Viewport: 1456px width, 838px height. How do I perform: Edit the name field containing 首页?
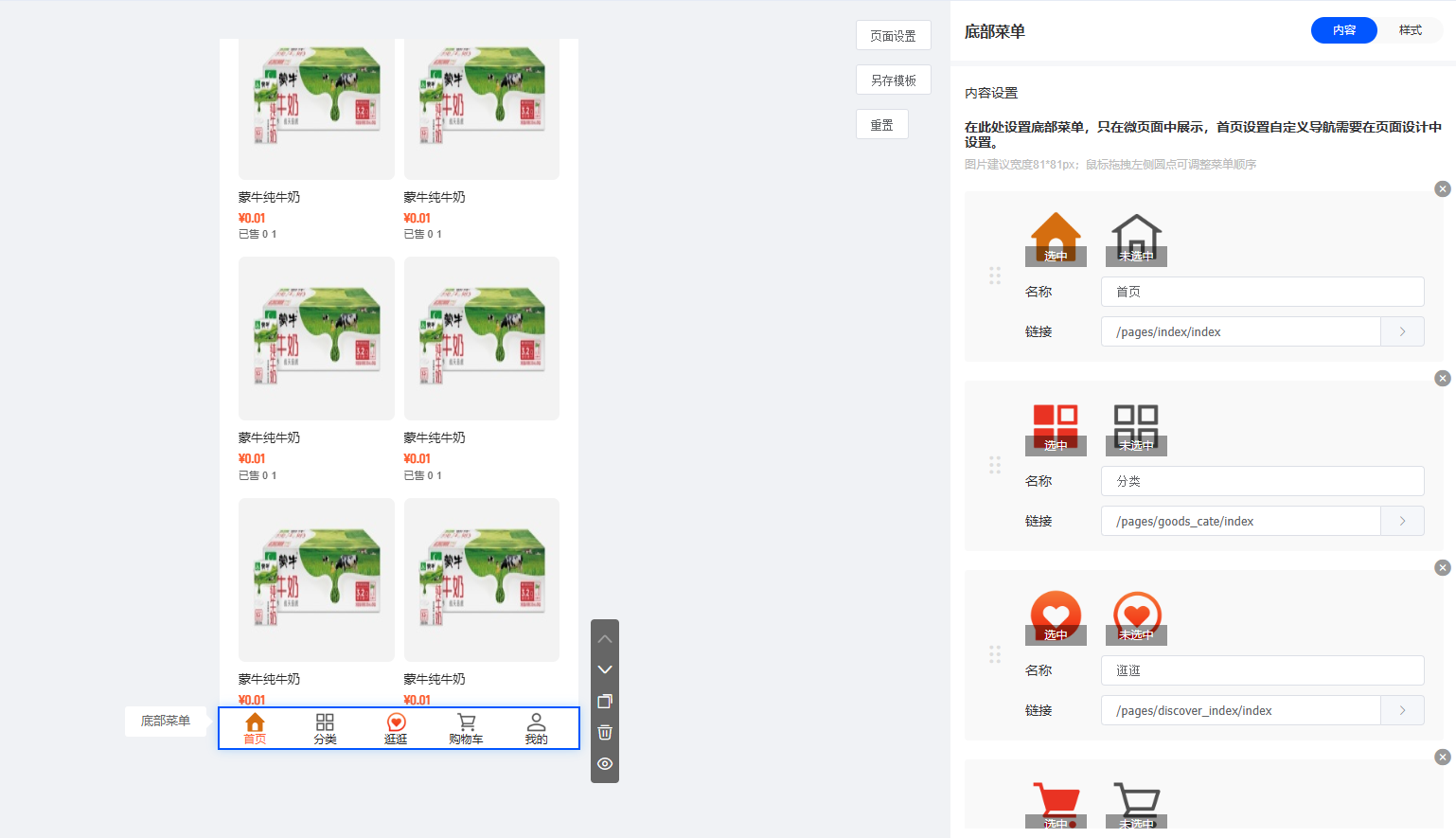point(1263,292)
